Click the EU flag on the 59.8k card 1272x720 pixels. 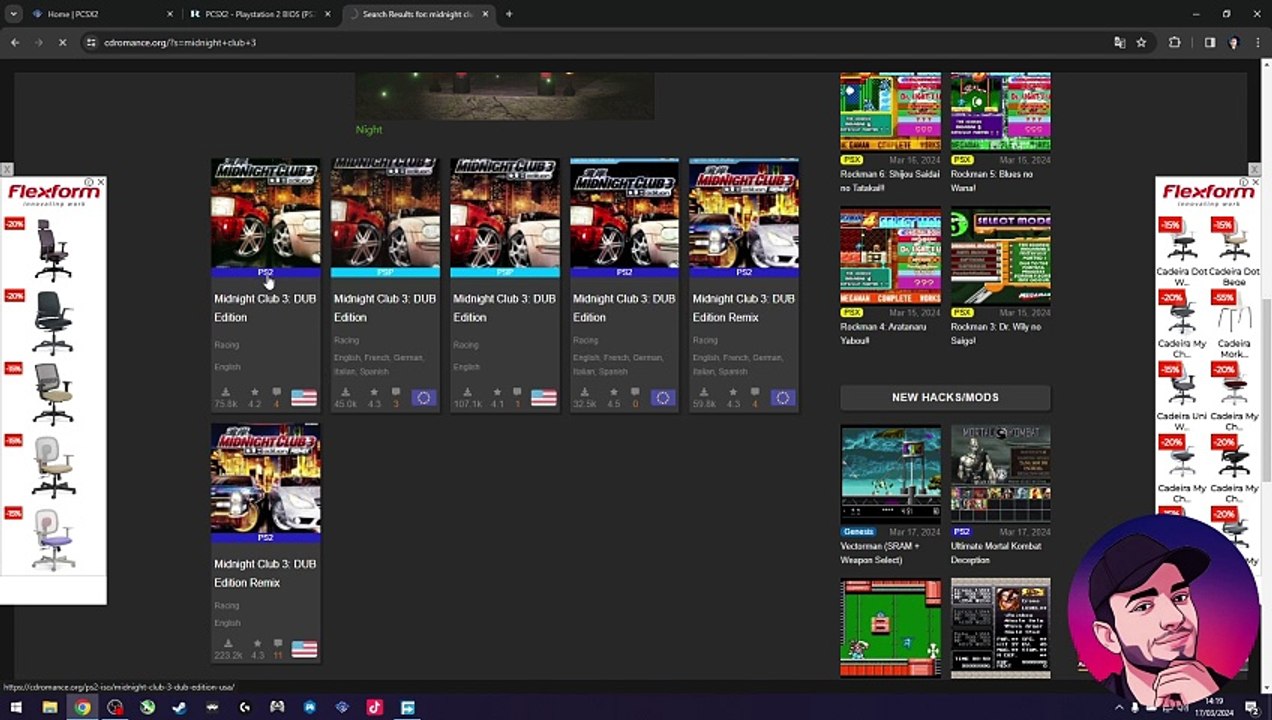[x=783, y=397]
